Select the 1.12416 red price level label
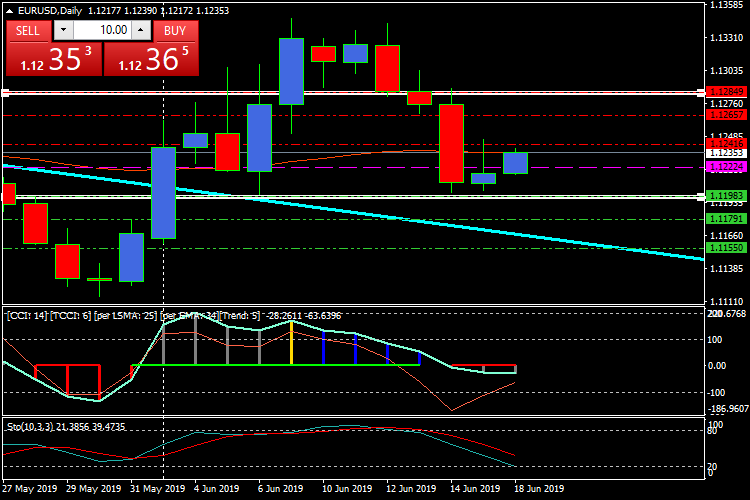This screenshot has width=750, height=500. (x=727, y=144)
